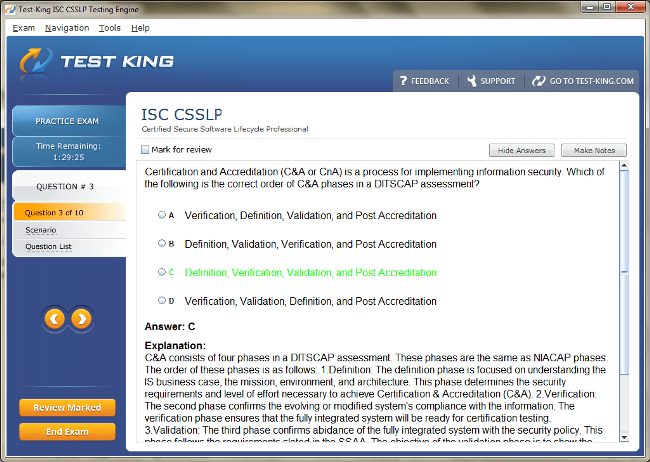Open the Tools menu
The width and height of the screenshot is (650, 462).
point(110,28)
